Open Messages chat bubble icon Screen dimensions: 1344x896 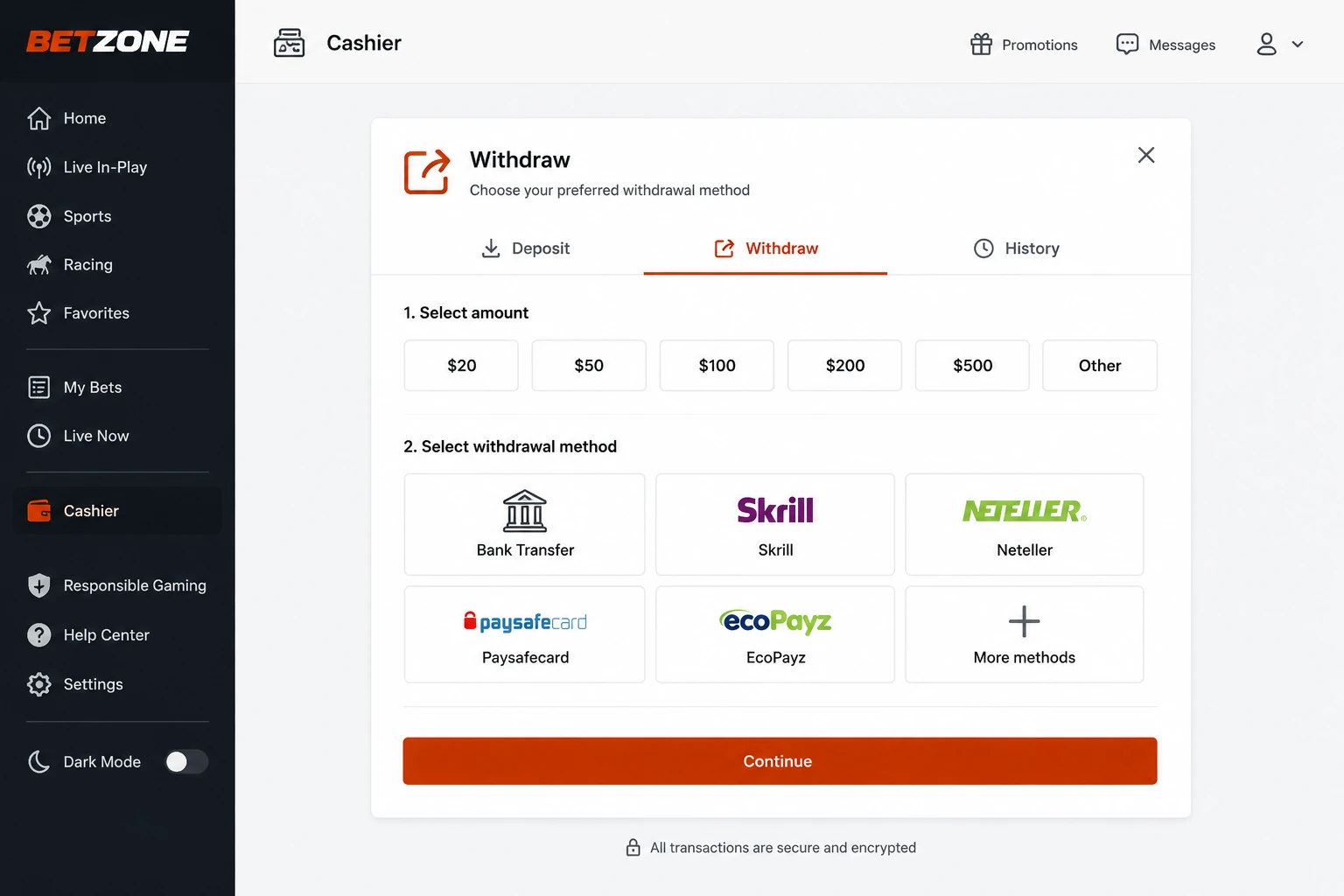pos(1127,44)
